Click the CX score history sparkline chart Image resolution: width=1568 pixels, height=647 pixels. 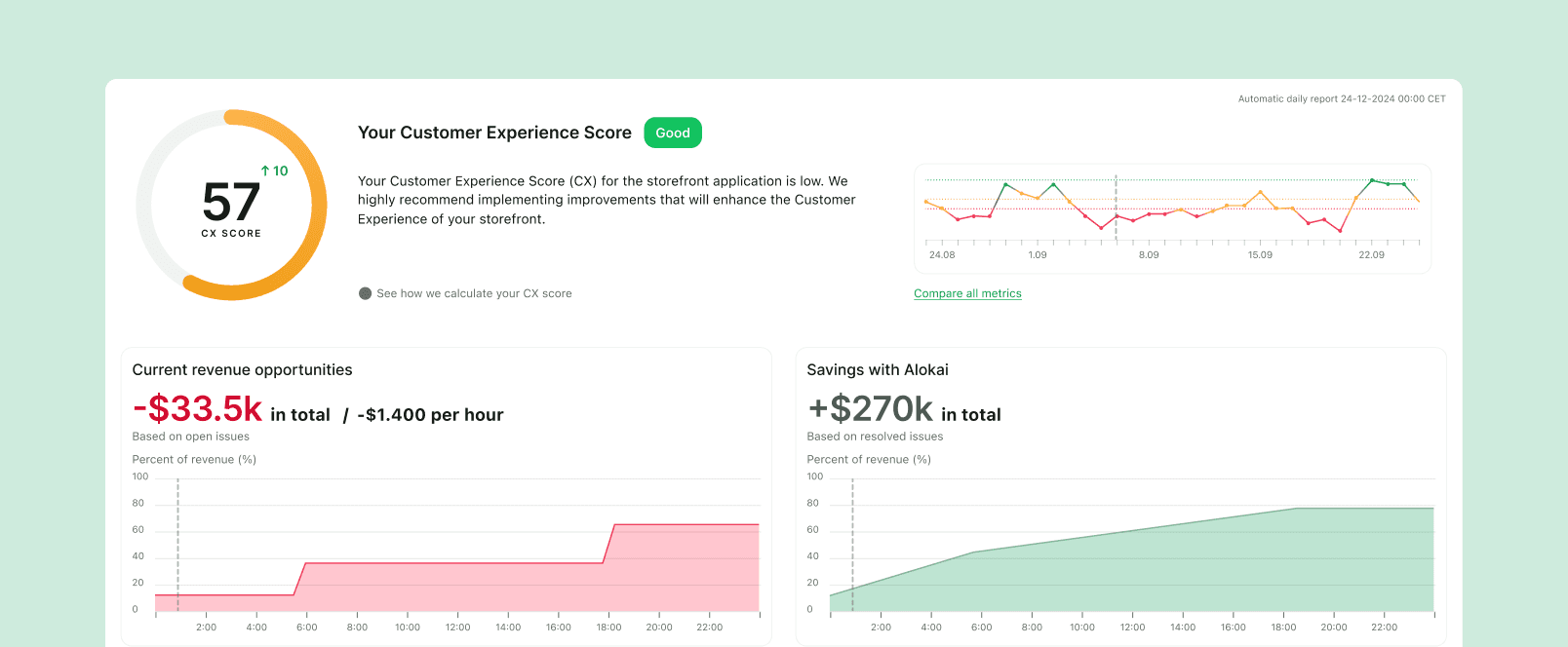[x=1172, y=218]
